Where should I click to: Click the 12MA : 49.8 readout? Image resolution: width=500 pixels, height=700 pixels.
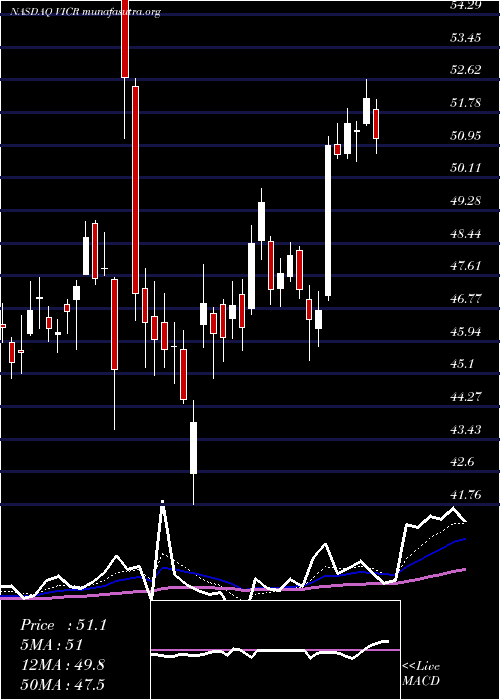(62, 665)
